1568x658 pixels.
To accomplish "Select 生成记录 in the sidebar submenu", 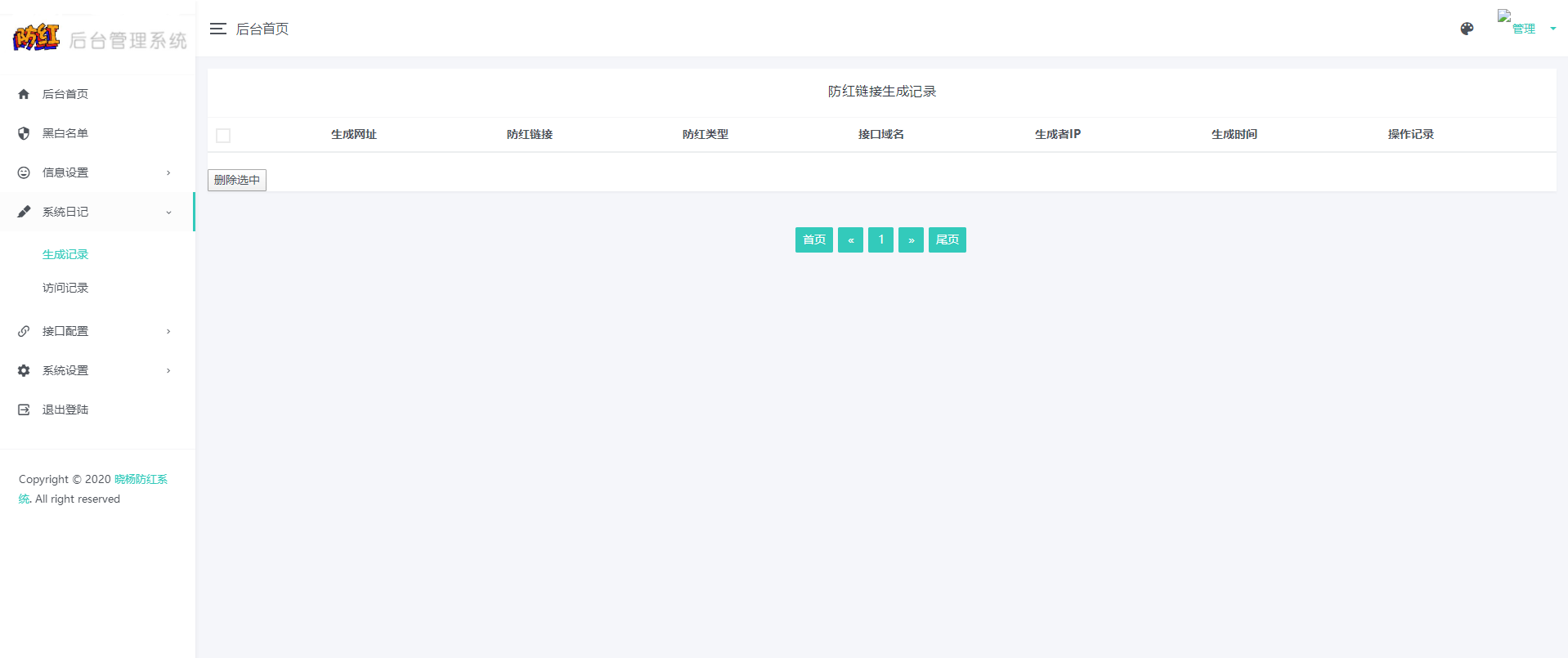I will 65,255.
